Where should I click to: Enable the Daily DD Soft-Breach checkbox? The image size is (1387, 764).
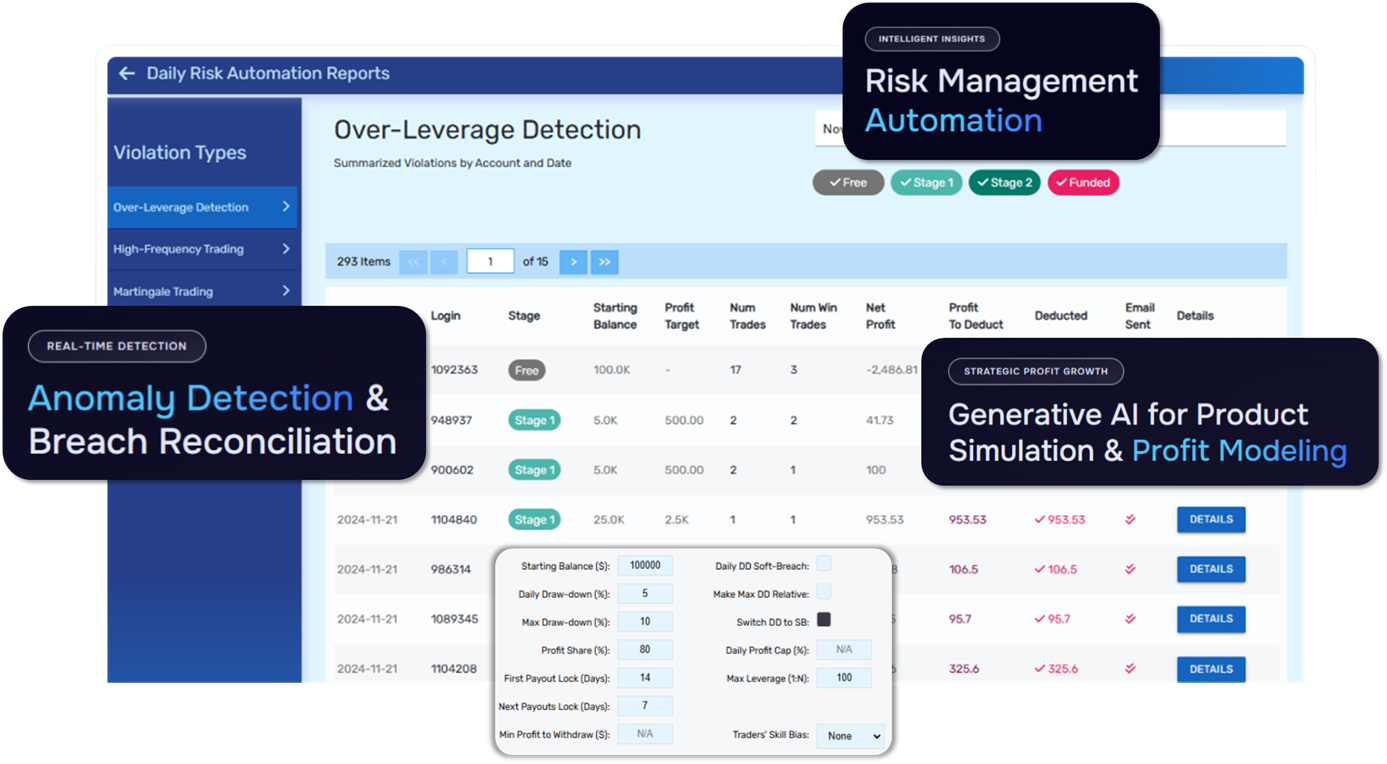824,565
